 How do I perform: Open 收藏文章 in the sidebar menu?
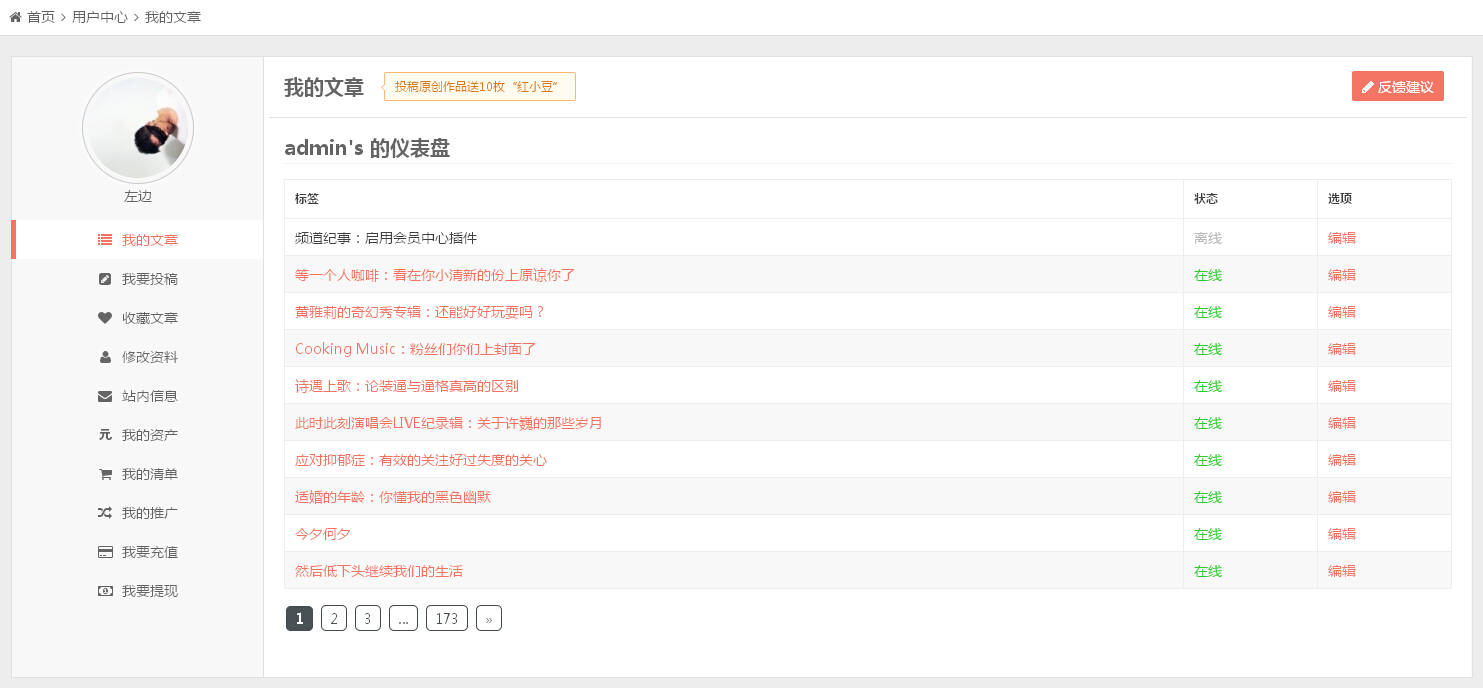pos(137,318)
